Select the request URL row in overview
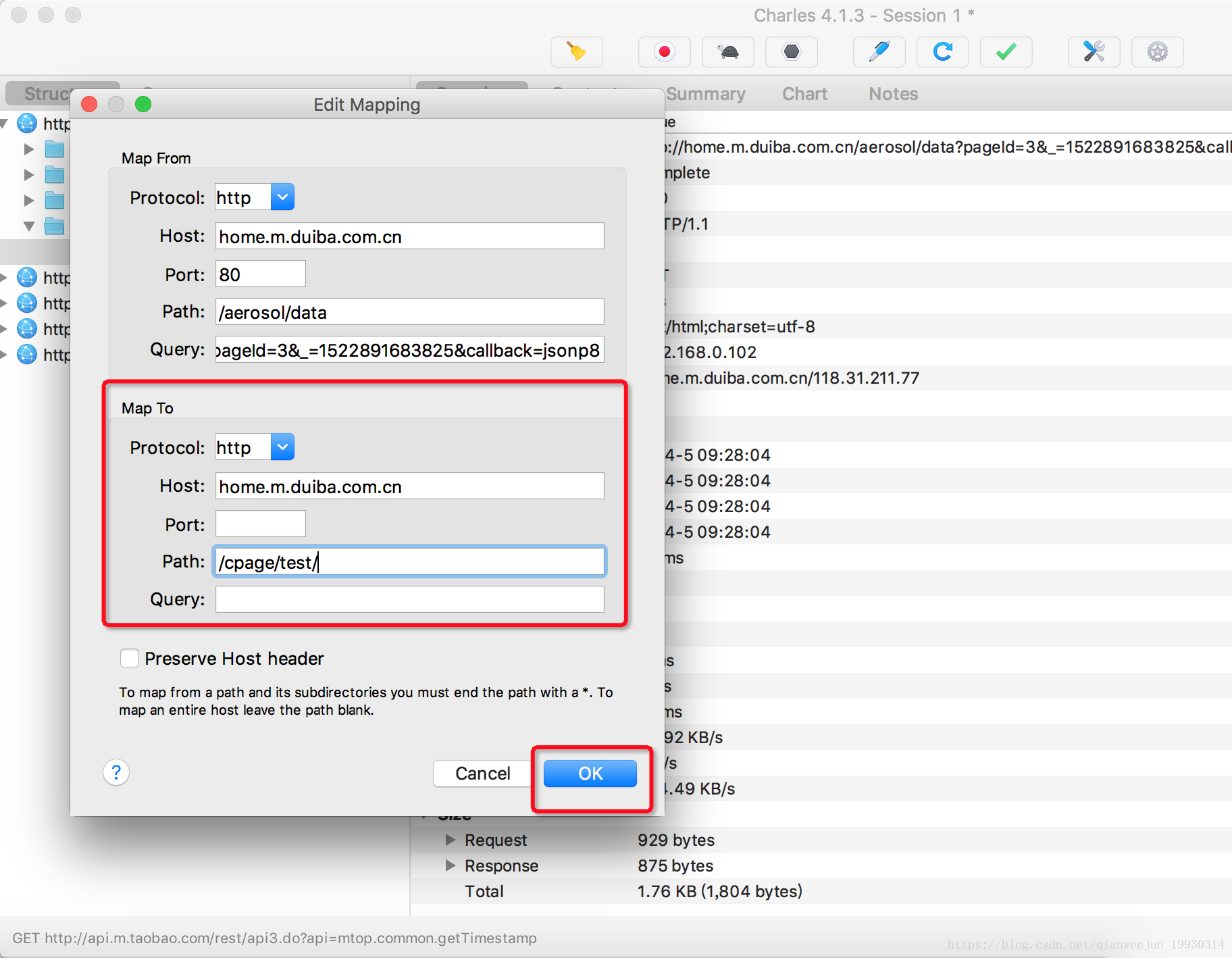This screenshot has height=958, width=1232. click(x=948, y=147)
